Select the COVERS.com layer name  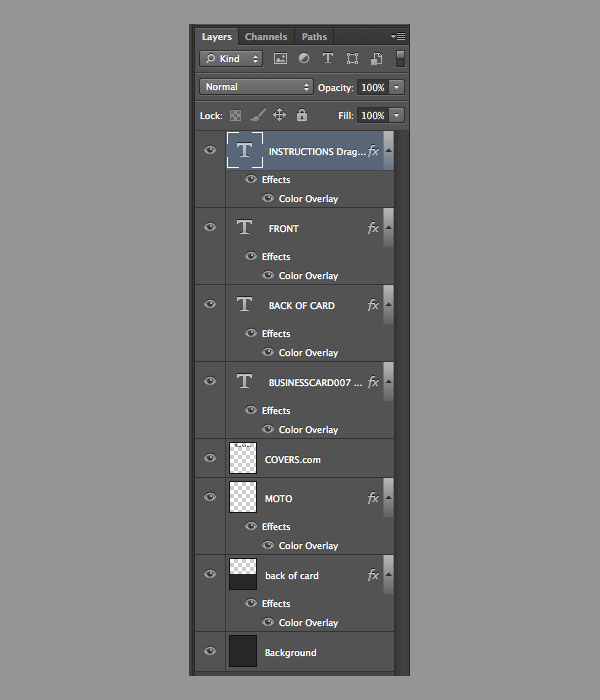[292, 460]
